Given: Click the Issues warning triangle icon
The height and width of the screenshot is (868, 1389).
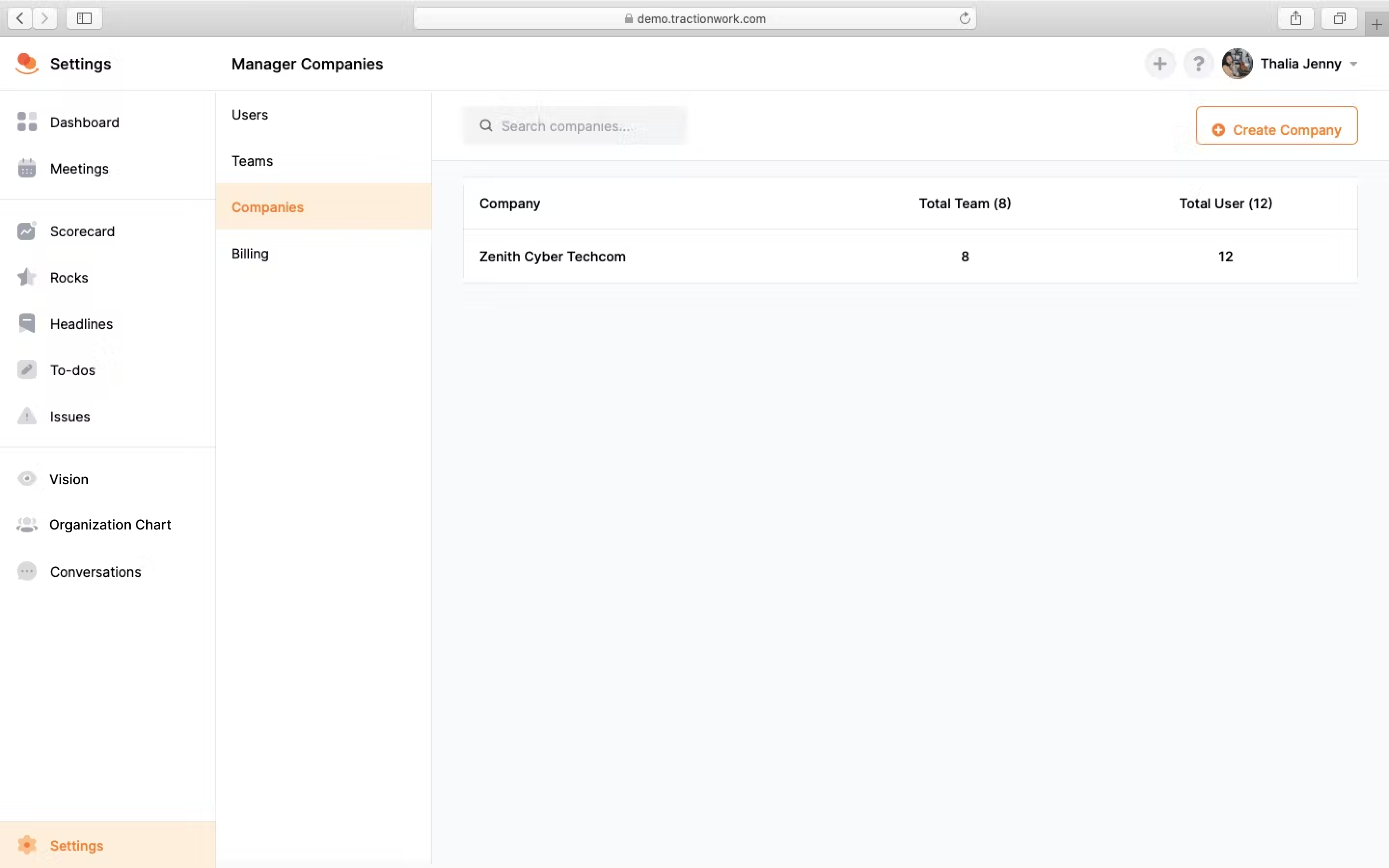Looking at the screenshot, I should coord(27,416).
